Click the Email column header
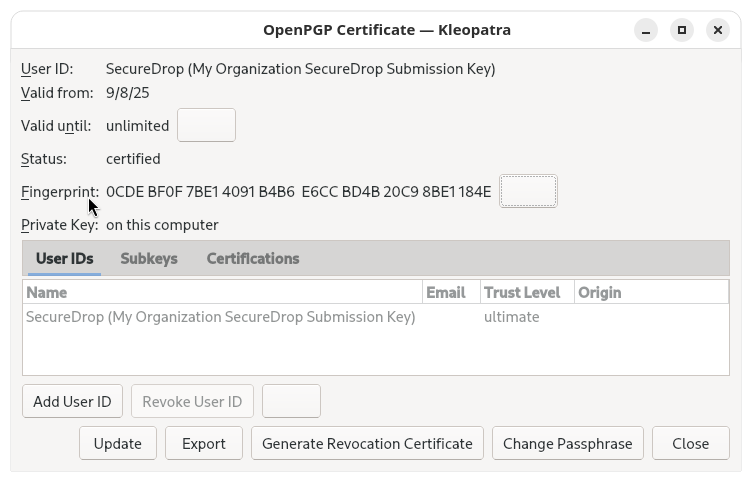Viewport: 752px width, 482px height. 451,292
